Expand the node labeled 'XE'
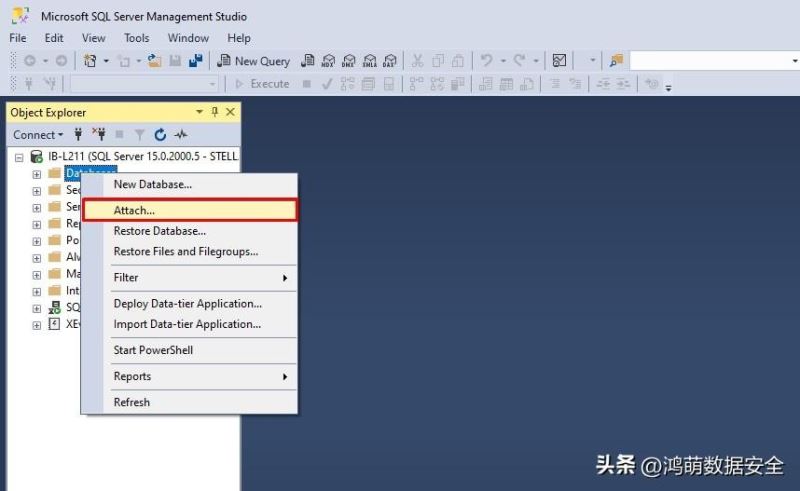This screenshot has width=800, height=491. (x=37, y=325)
